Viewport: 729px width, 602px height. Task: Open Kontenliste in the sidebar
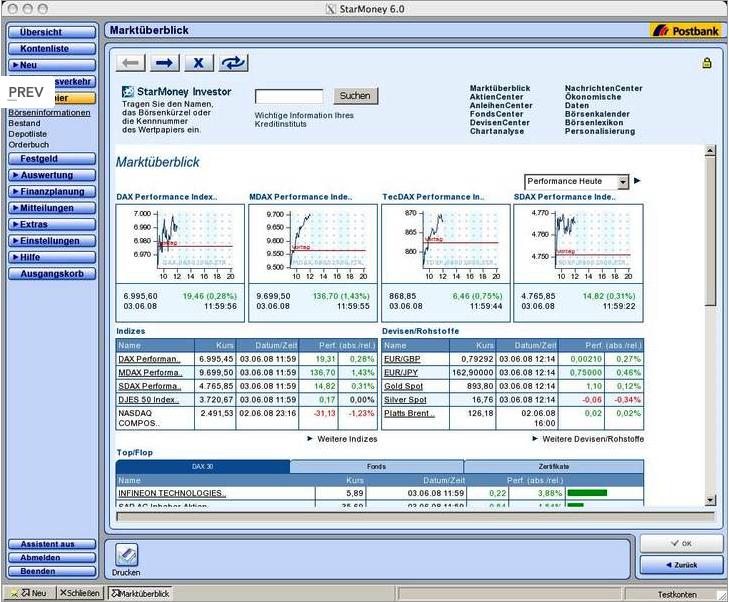coord(52,49)
